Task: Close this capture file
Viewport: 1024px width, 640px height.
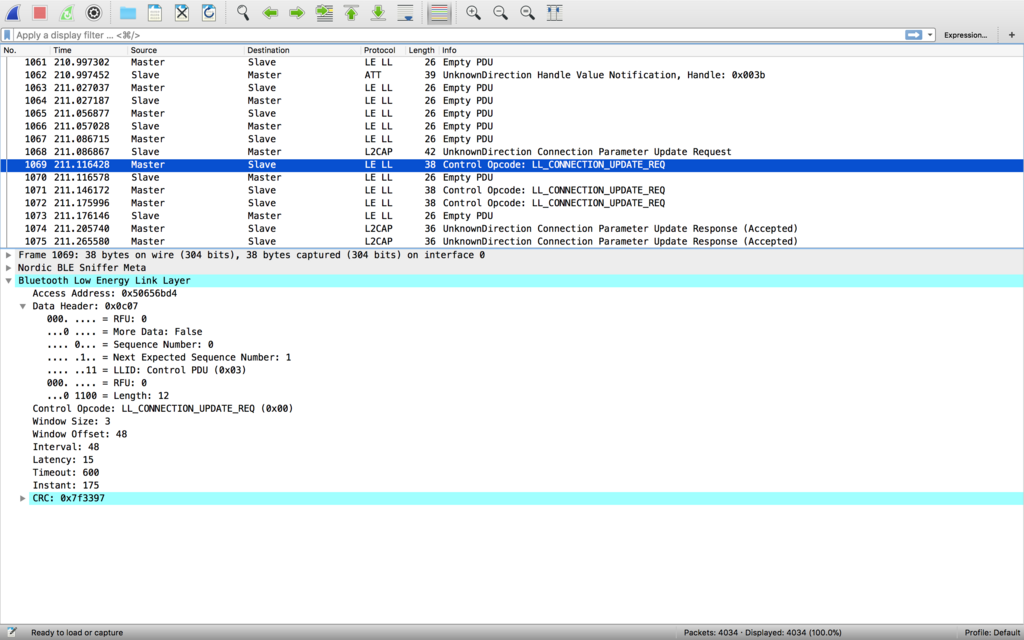Action: pyautogui.click(x=182, y=12)
